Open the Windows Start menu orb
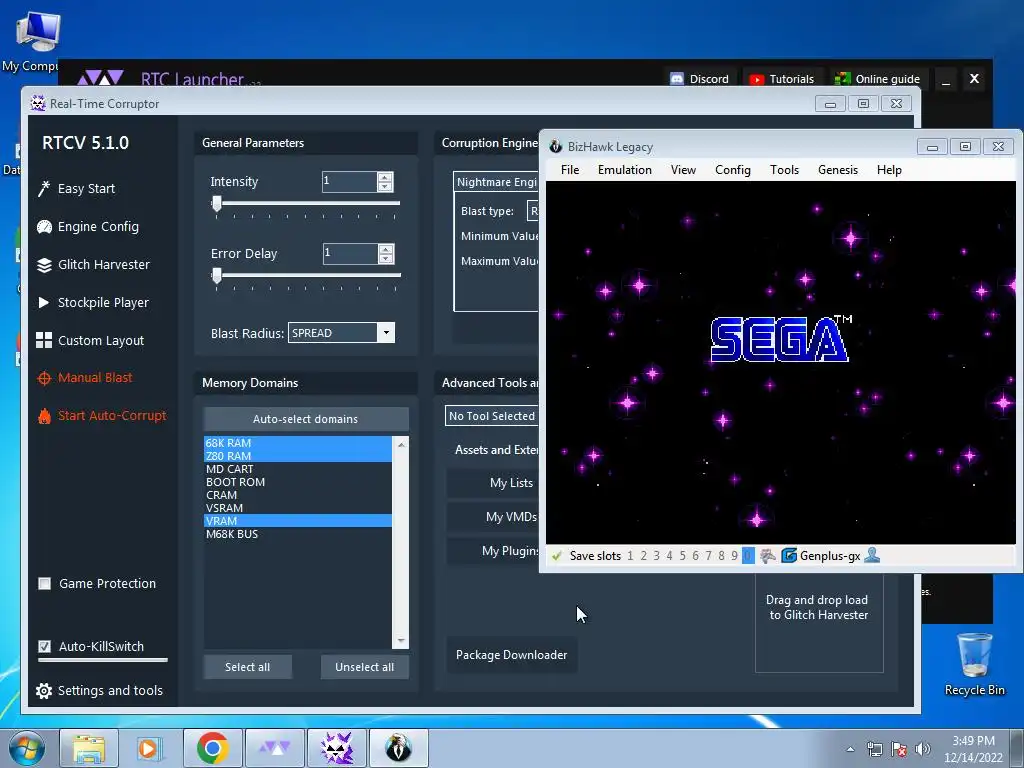 click(27, 748)
